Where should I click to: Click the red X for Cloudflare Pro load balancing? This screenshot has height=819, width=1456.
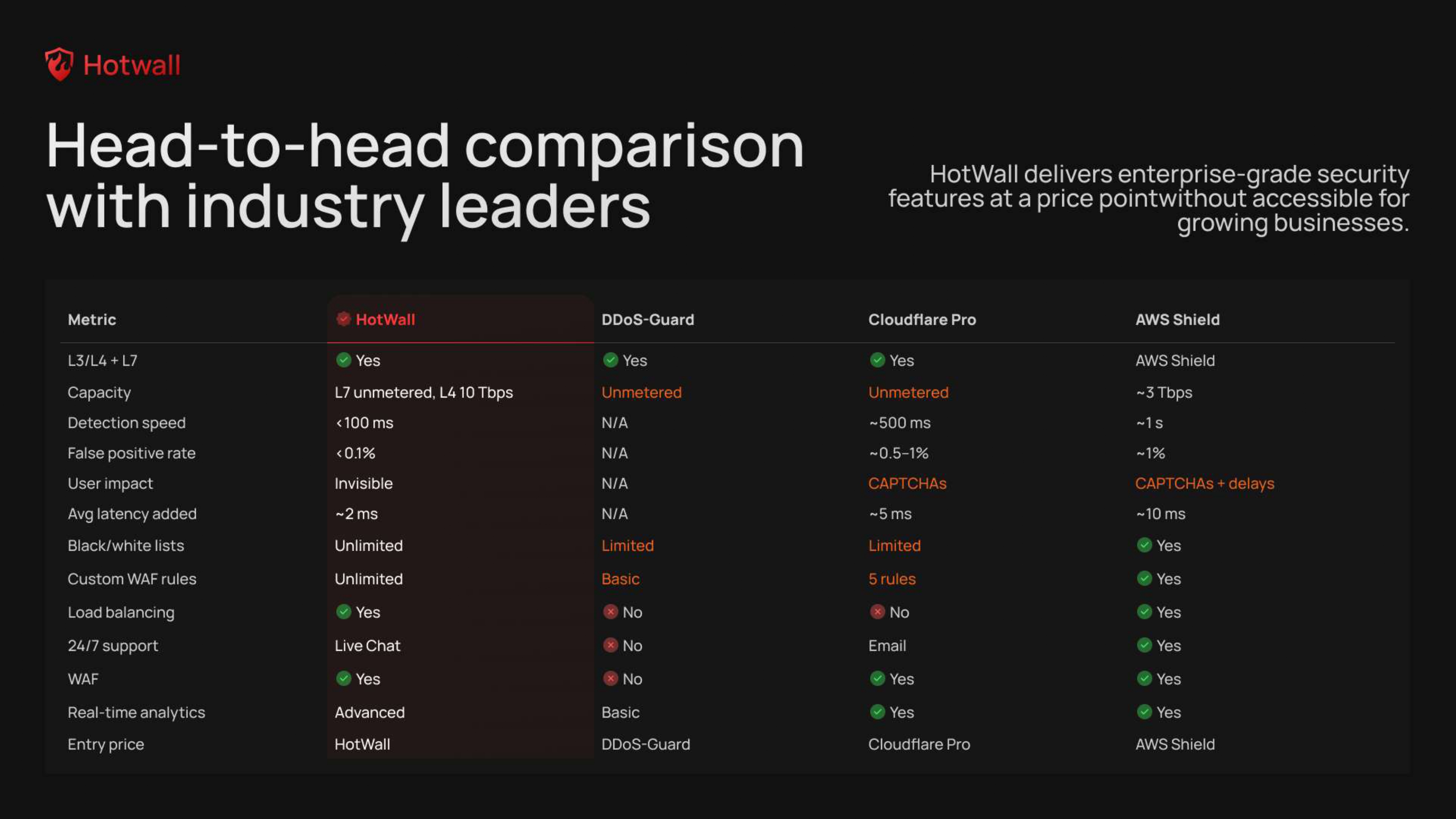(877, 612)
